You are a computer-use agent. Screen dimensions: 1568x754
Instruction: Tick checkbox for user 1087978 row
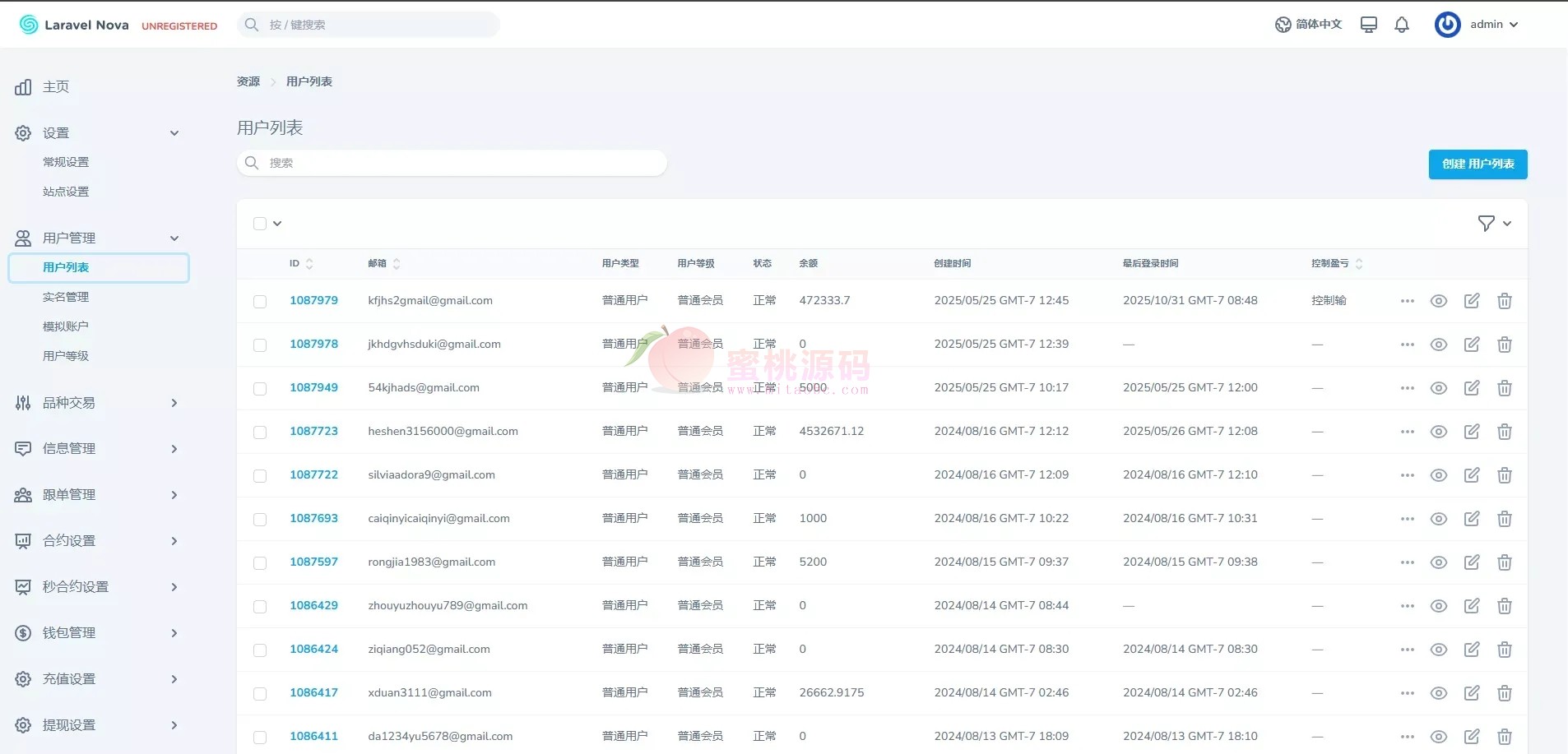(260, 345)
